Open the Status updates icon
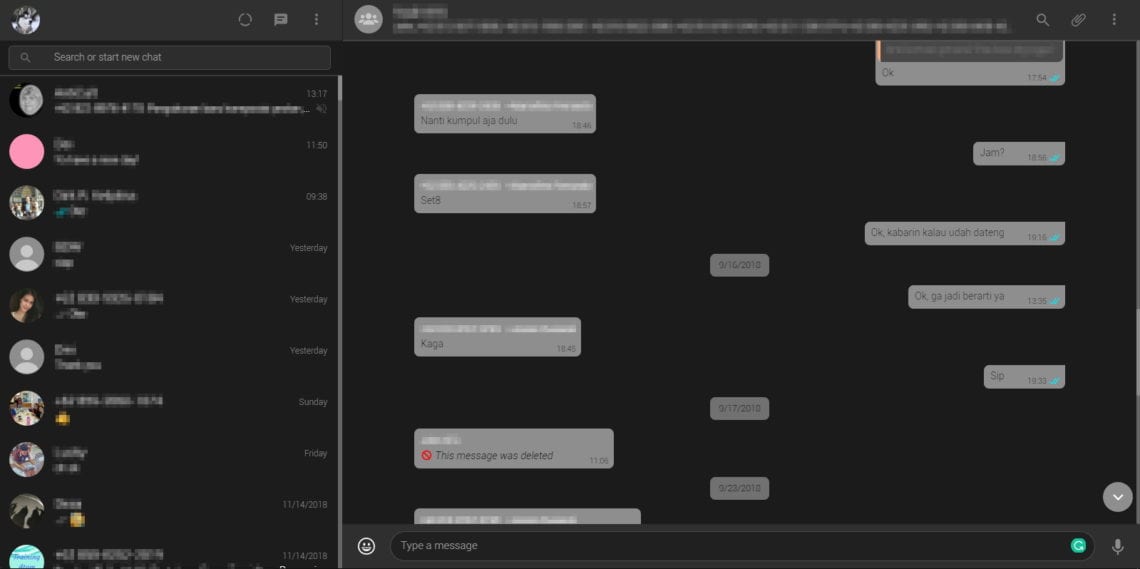The height and width of the screenshot is (569, 1140). click(246, 20)
